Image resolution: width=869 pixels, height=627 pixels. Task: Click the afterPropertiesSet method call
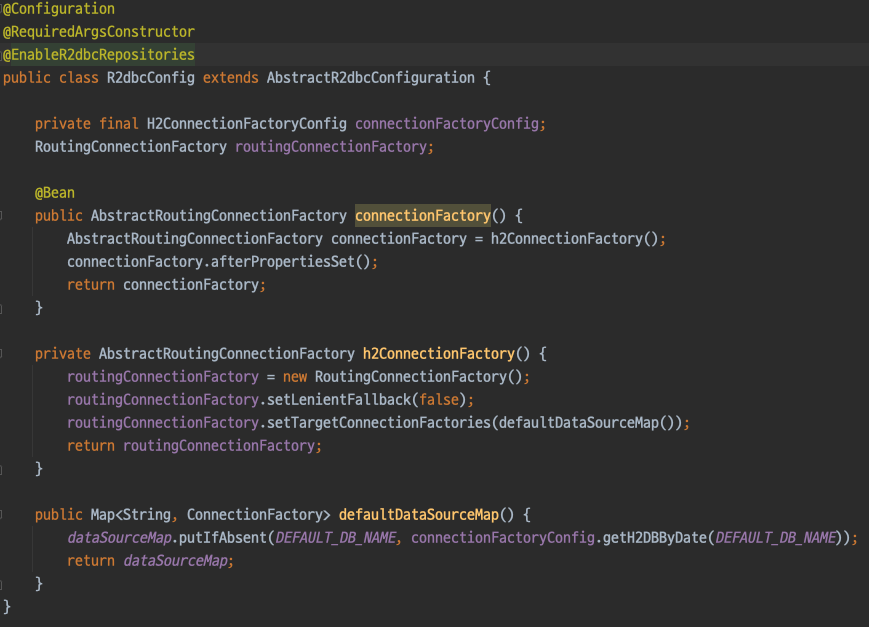click(283, 262)
